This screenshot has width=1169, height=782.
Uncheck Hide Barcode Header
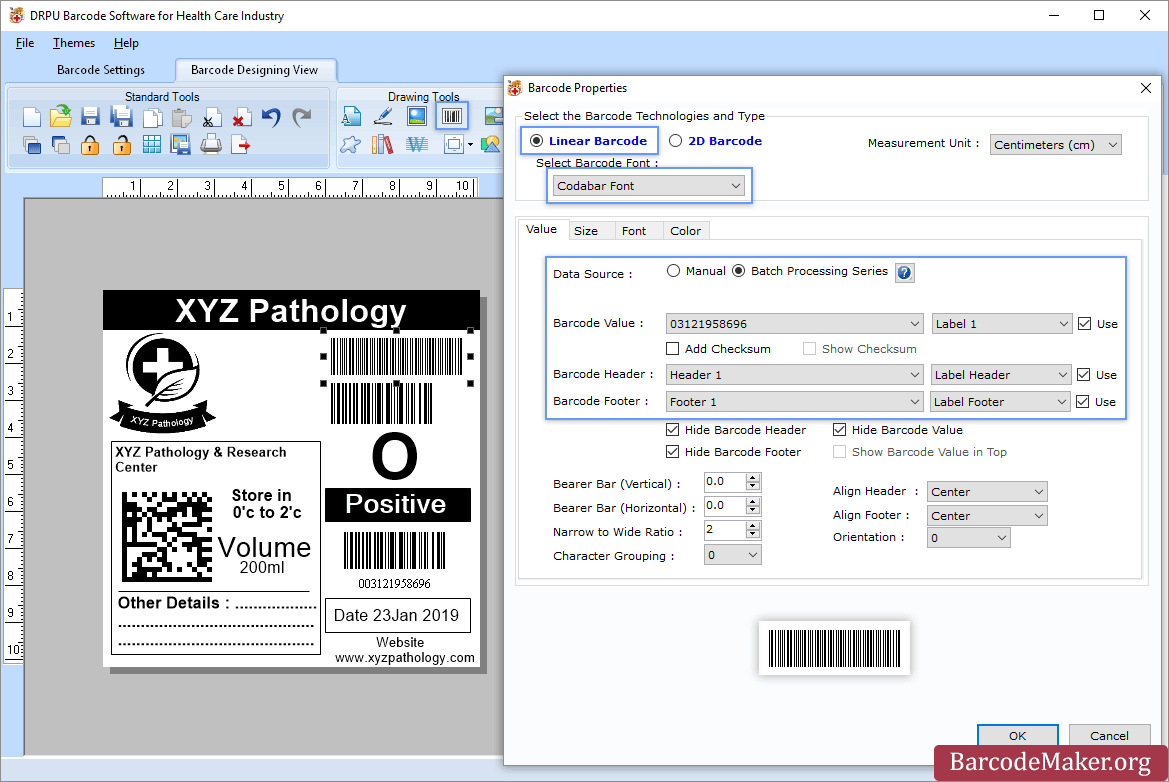672,430
